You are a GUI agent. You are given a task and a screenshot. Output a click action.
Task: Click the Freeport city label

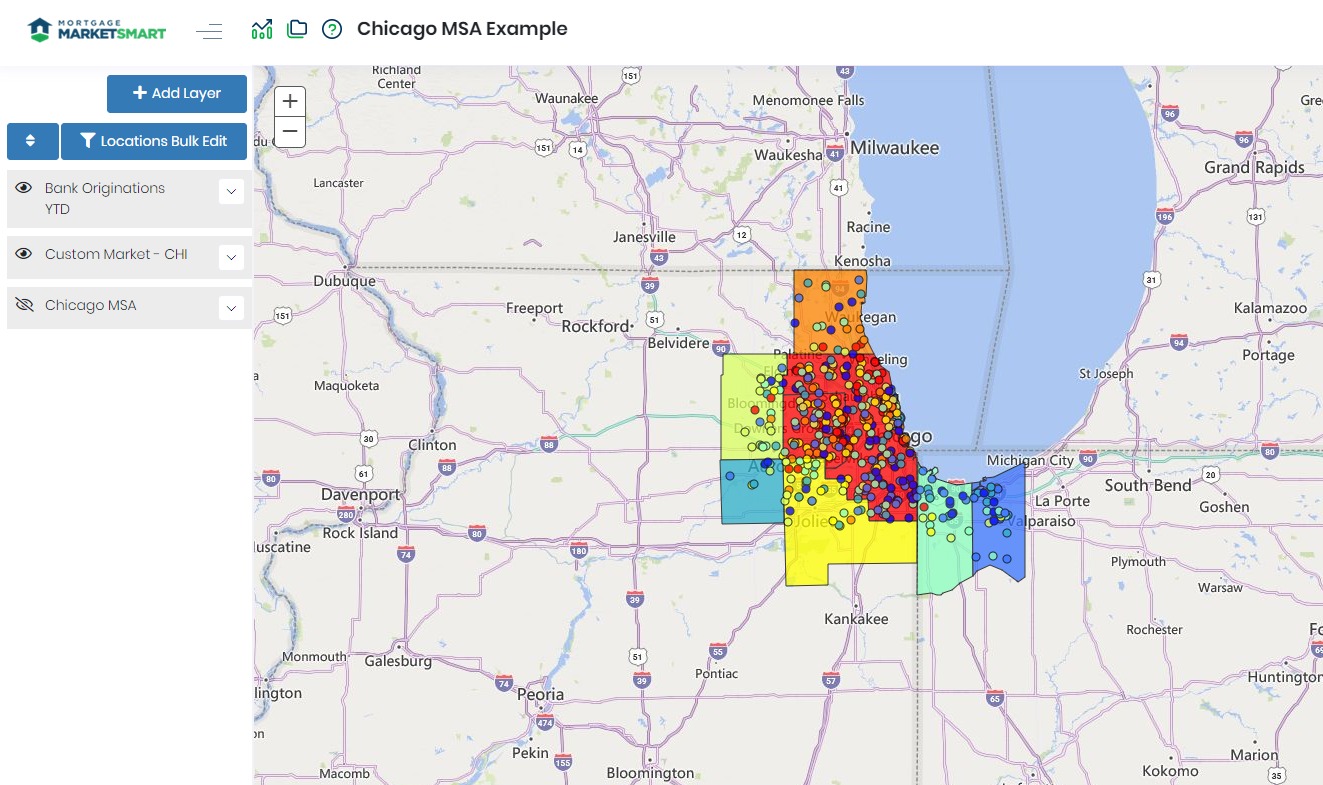tap(535, 308)
